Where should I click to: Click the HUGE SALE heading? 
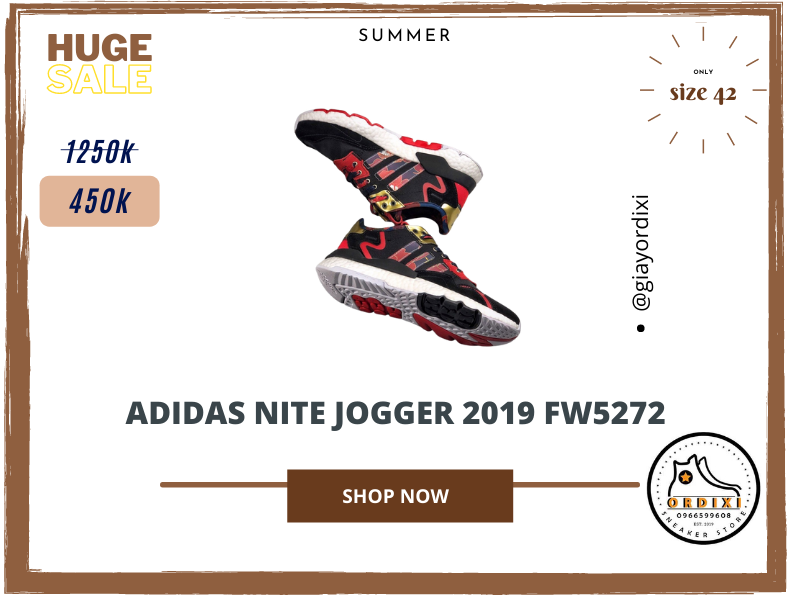pos(99,64)
